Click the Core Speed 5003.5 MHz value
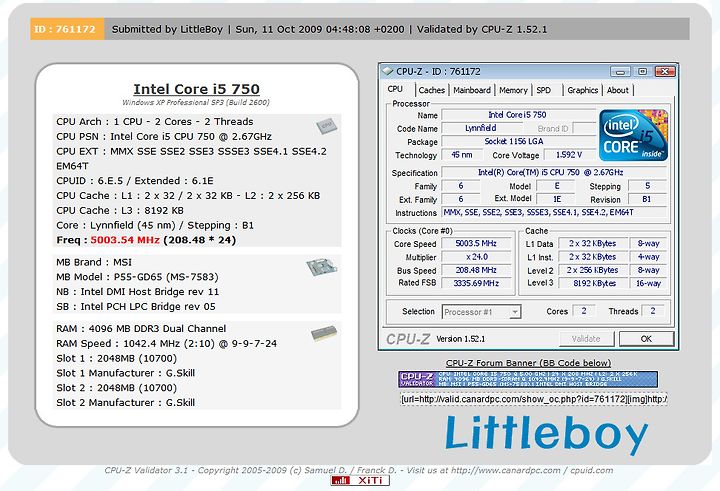 click(x=476, y=243)
